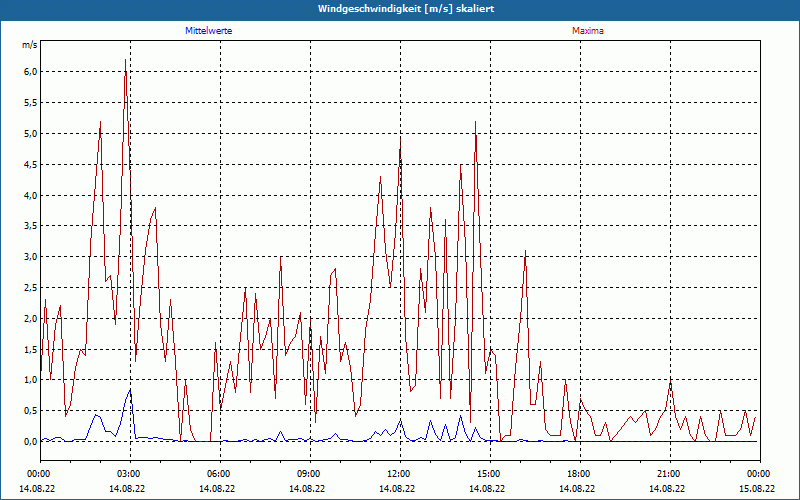Click the 12:00 time axis label
The width and height of the screenshot is (800, 500).
[397, 474]
